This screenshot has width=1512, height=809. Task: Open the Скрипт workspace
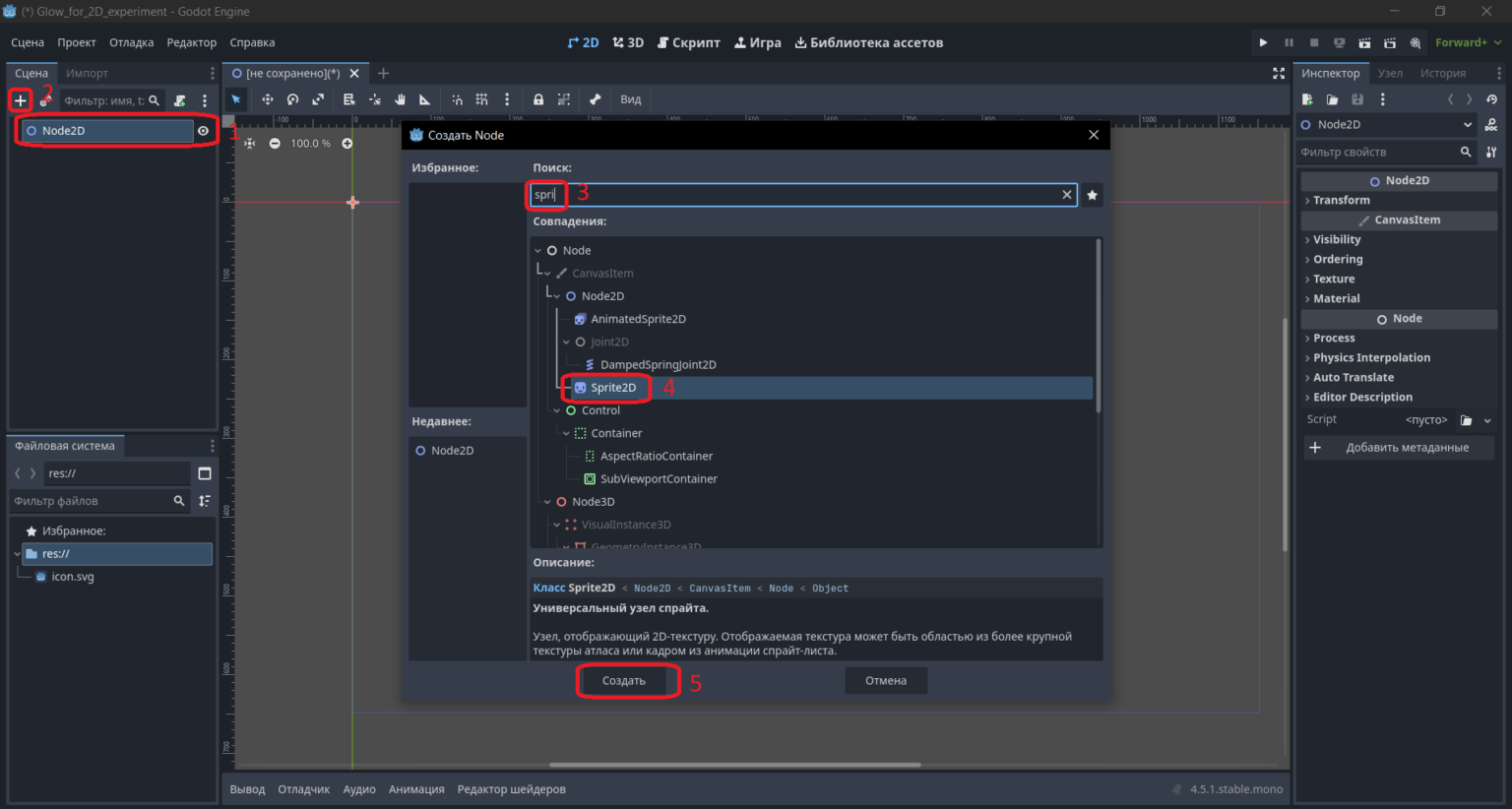pos(689,42)
